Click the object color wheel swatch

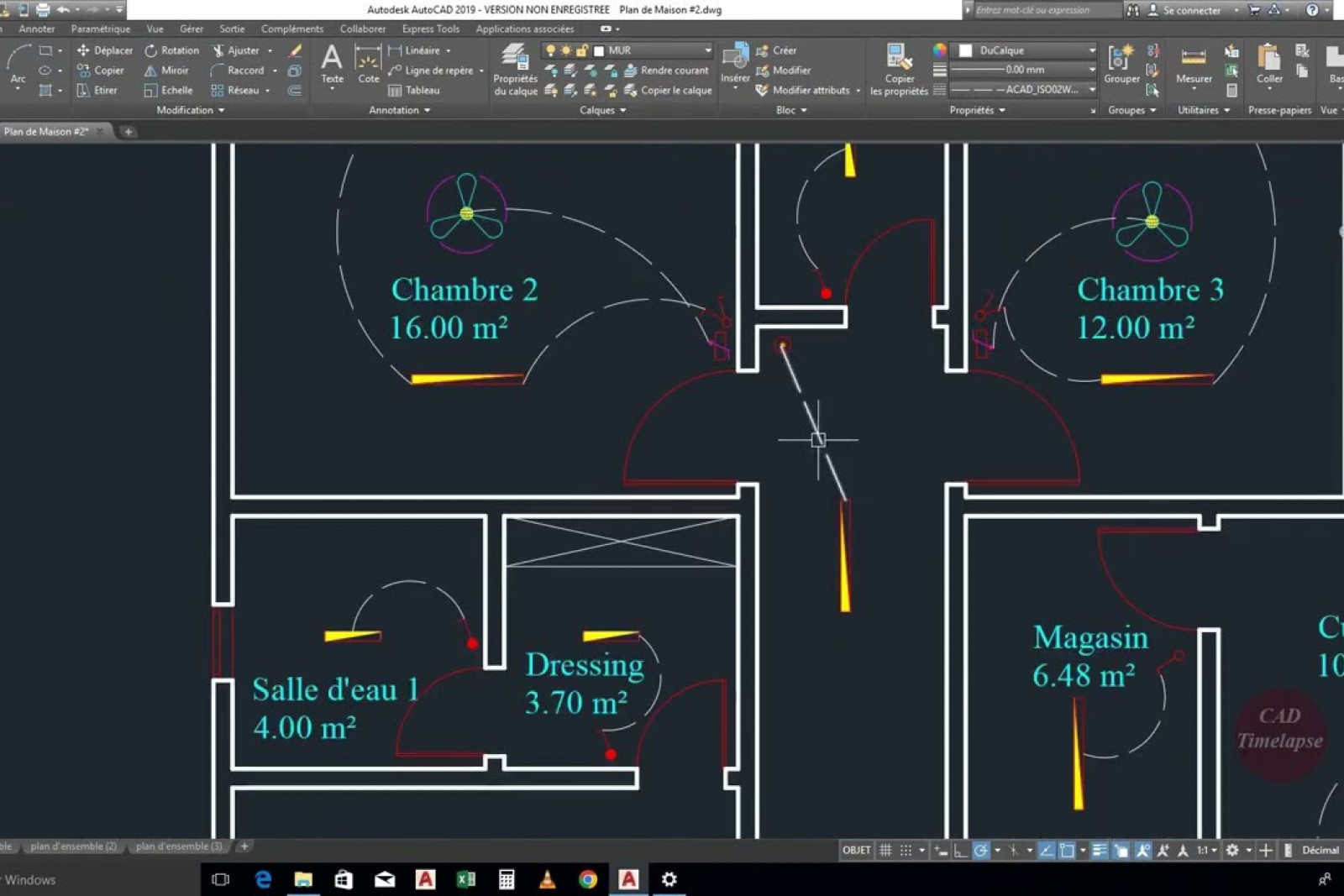[x=940, y=50]
